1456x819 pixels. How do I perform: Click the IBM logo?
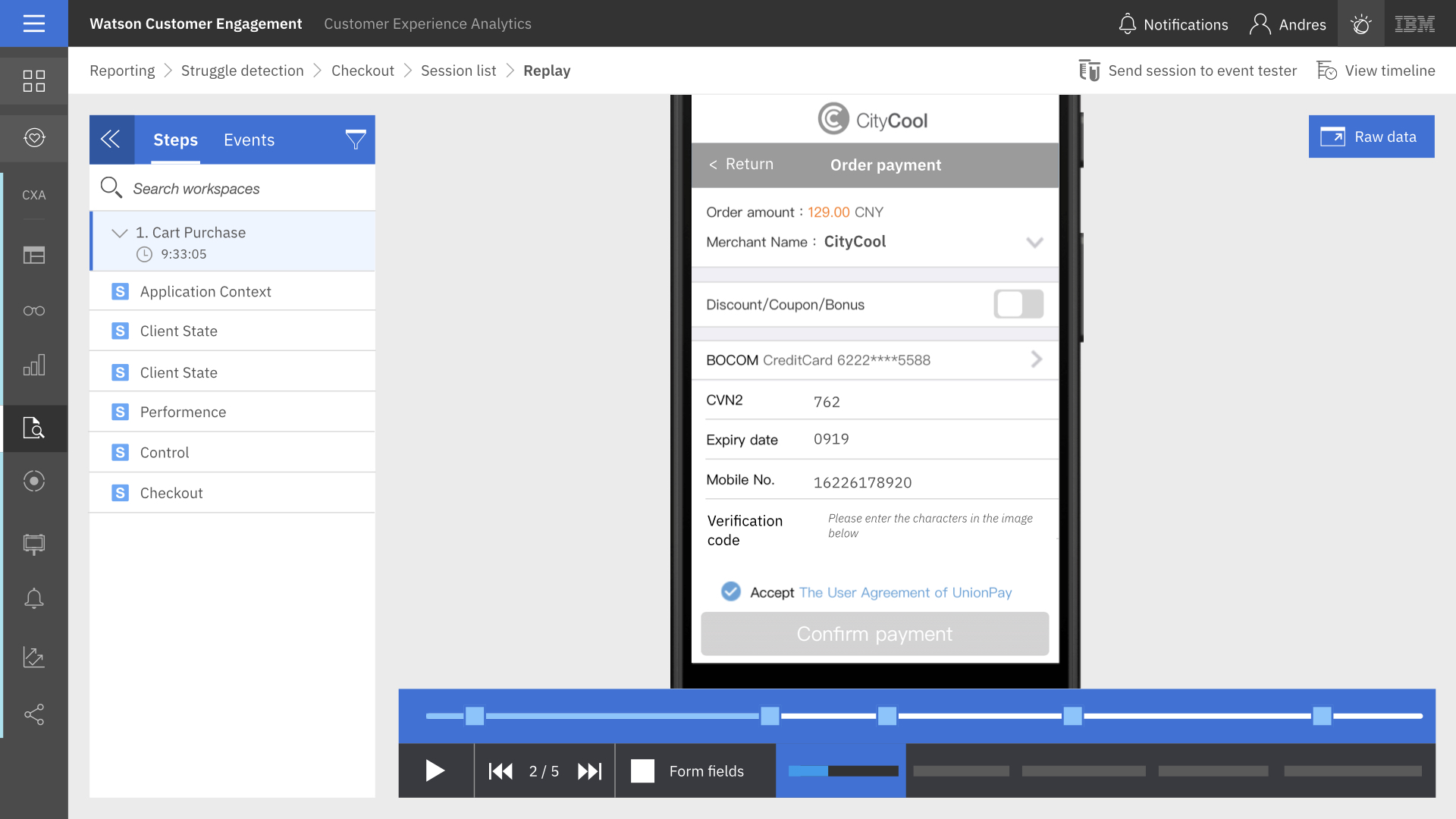point(1414,24)
